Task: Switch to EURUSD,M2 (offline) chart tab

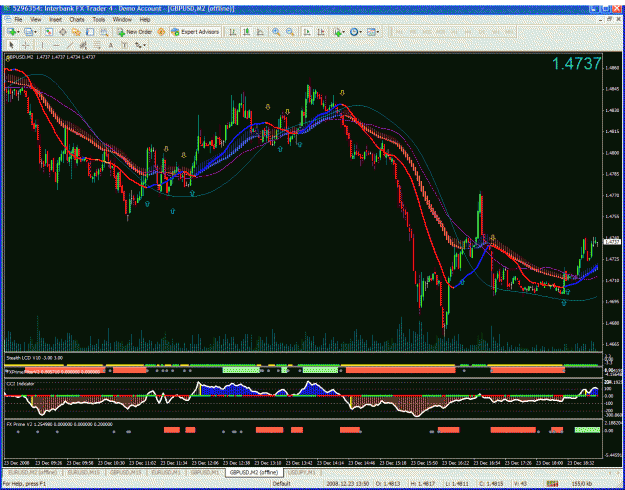Action: (x=33, y=472)
